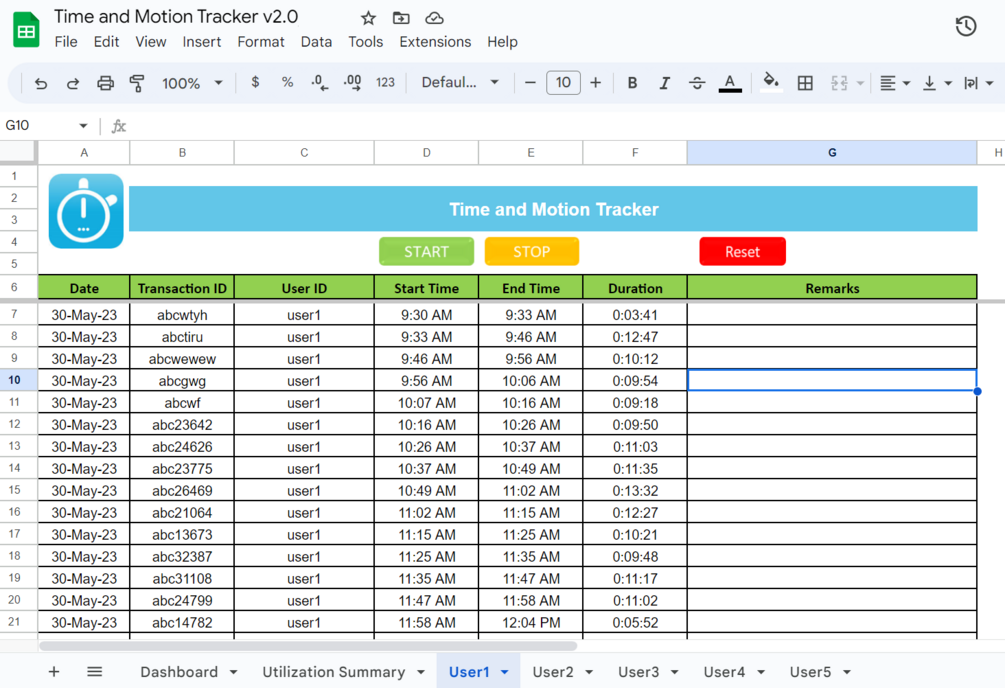Click the green START button

(426, 251)
